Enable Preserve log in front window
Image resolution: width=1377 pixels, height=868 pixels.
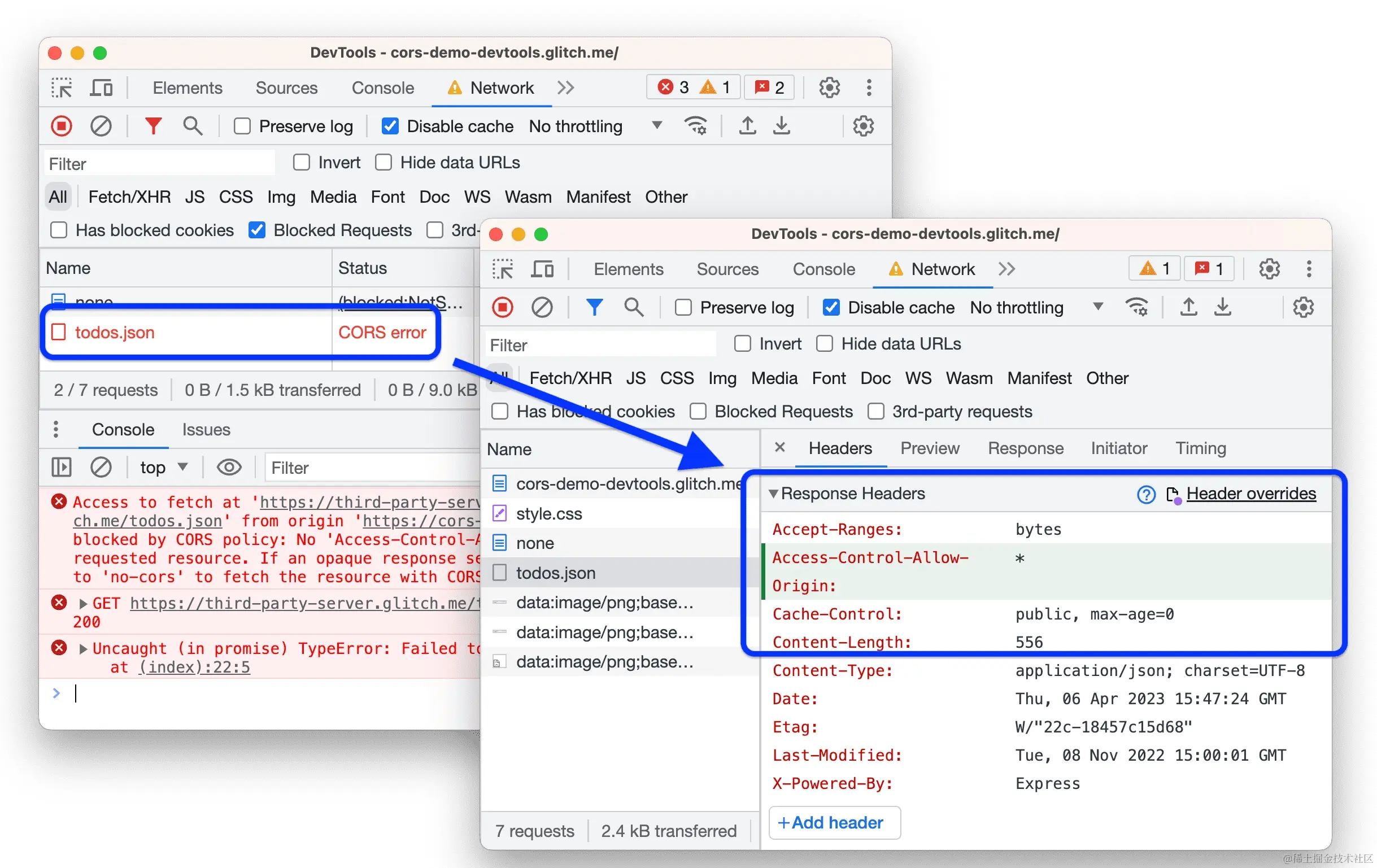click(683, 308)
